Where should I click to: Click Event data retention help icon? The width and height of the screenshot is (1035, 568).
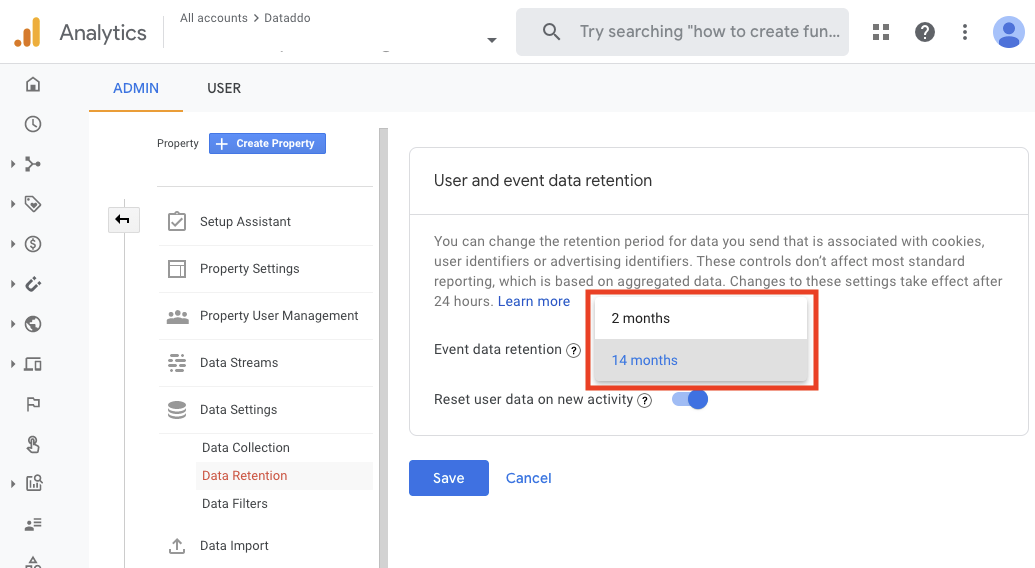point(573,351)
